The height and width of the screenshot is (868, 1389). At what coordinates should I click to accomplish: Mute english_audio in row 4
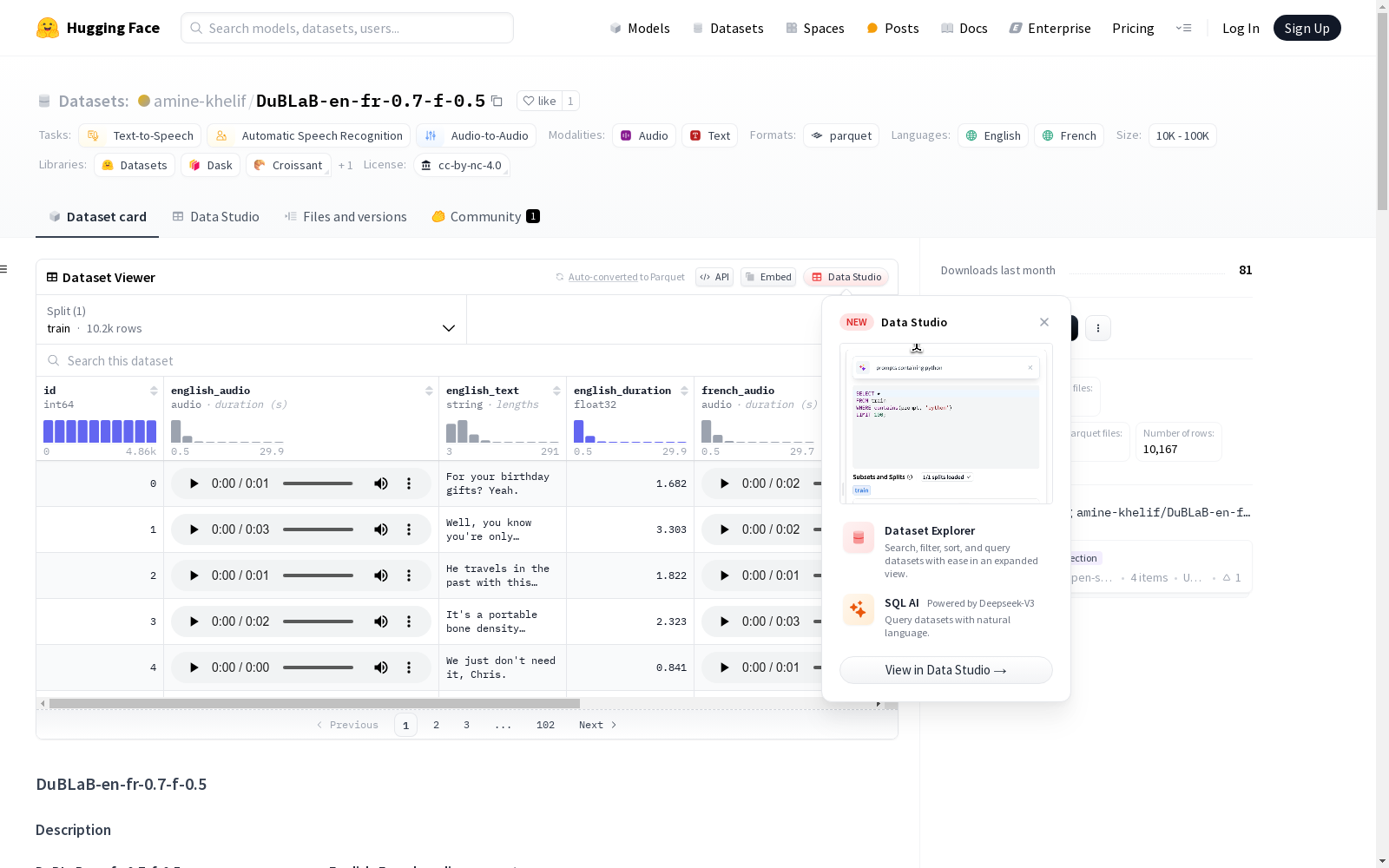coord(381,667)
